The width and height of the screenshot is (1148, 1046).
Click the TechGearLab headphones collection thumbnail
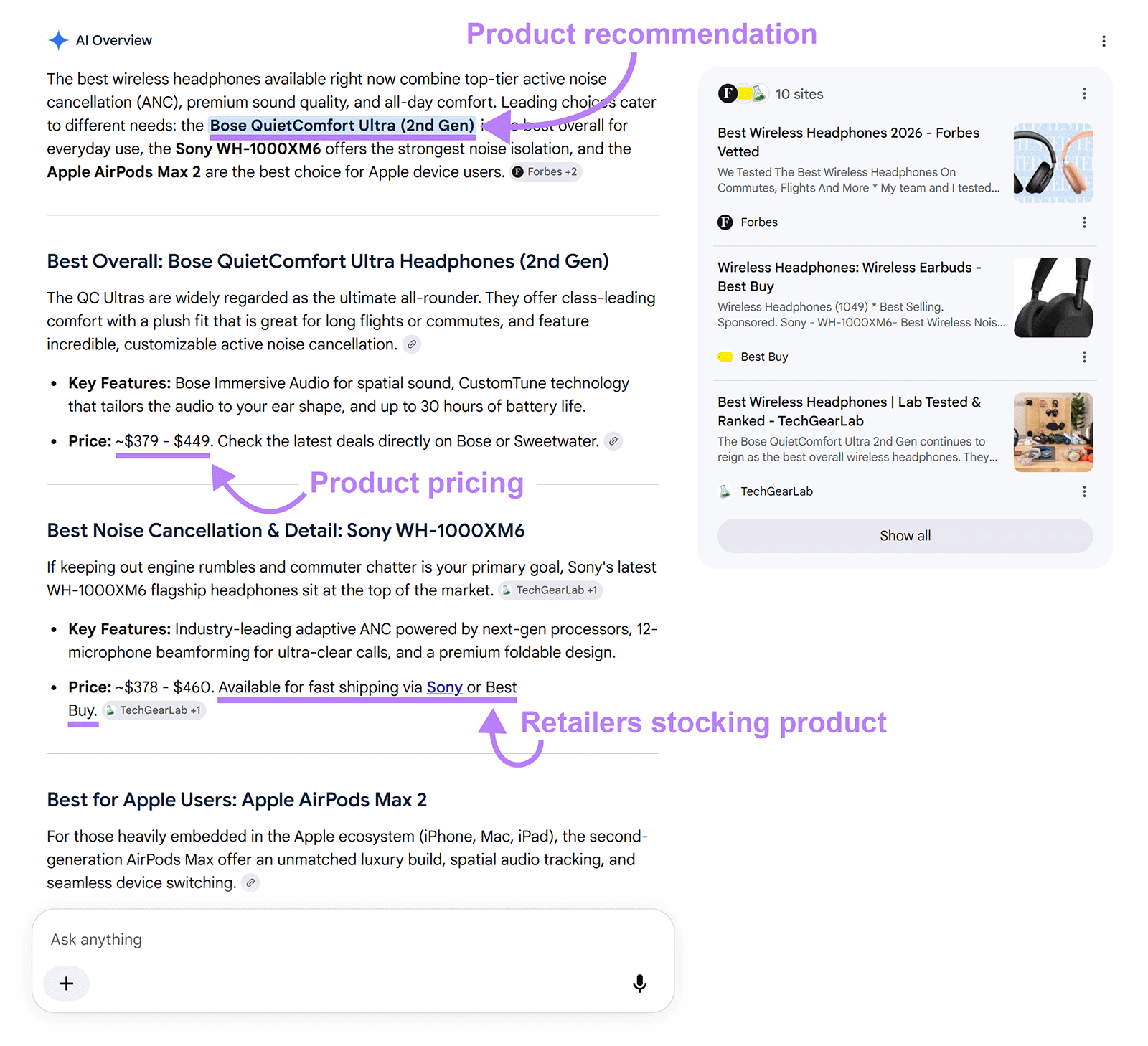[x=1053, y=433]
